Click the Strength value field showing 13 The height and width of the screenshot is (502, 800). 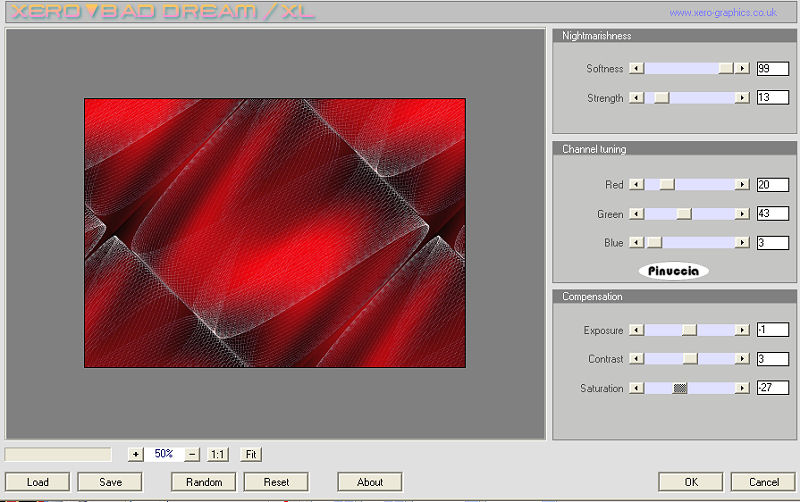point(772,97)
